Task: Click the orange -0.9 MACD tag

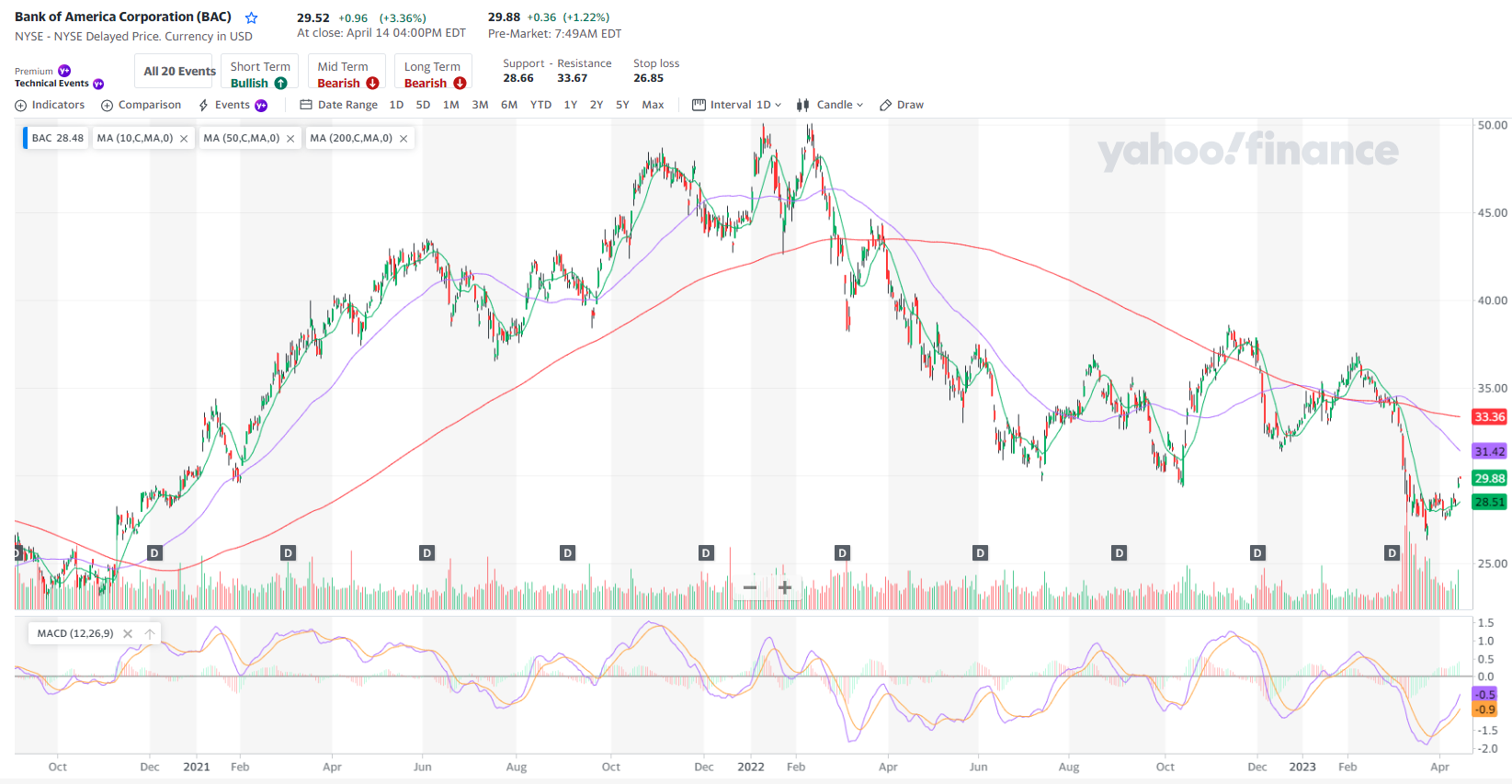Action: tap(1485, 710)
